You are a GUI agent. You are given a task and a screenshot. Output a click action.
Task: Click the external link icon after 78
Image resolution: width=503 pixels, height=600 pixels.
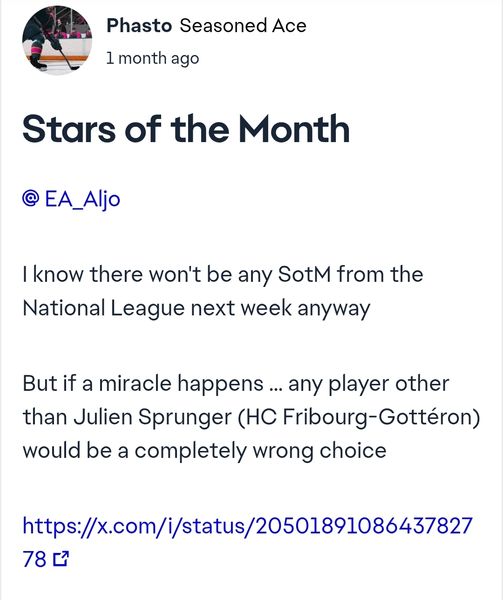click(61, 559)
